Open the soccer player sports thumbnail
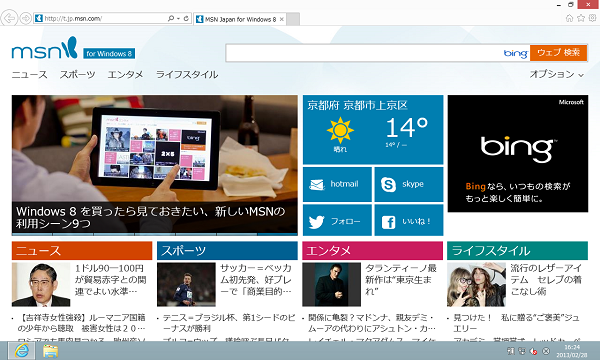The width and height of the screenshot is (600, 360). click(x=186, y=284)
